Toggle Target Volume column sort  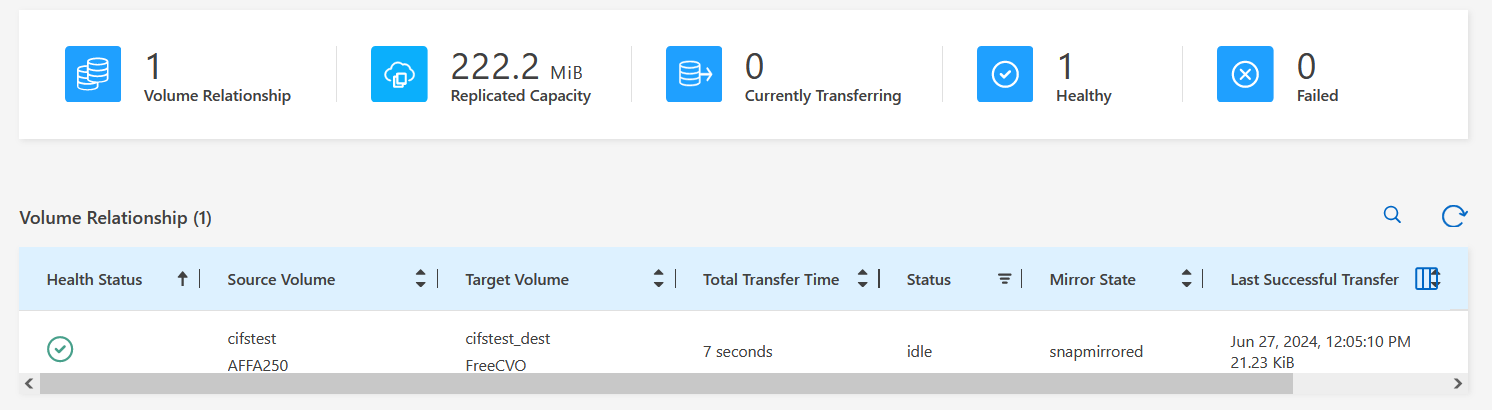658,279
